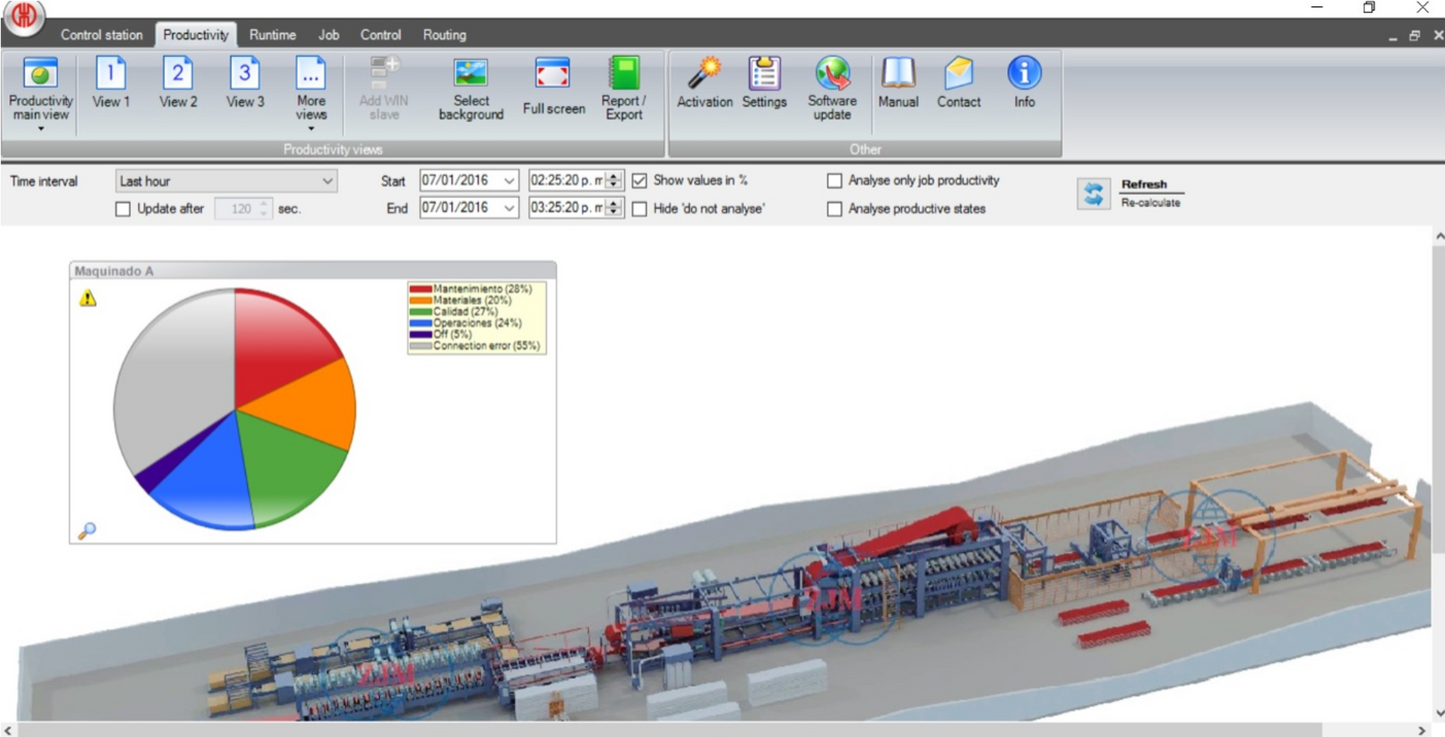Click the magnifier icon in Maquinado A chart
The width and height of the screenshot is (1445, 737).
click(87, 530)
